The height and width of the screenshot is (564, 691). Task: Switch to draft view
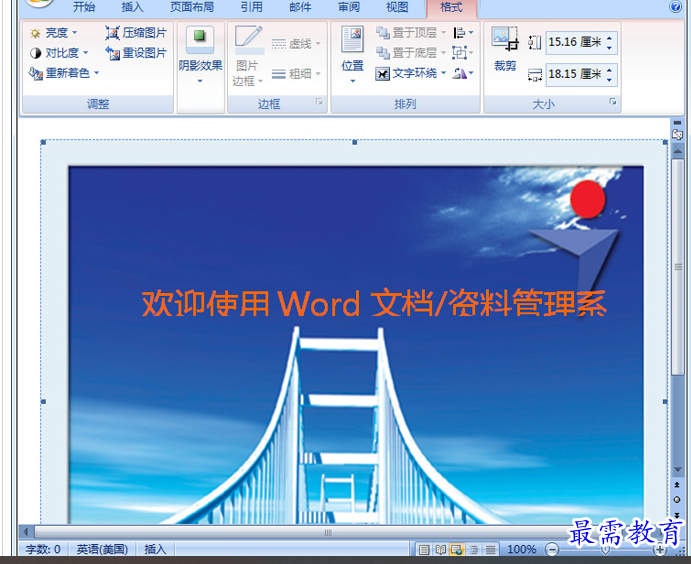point(490,549)
